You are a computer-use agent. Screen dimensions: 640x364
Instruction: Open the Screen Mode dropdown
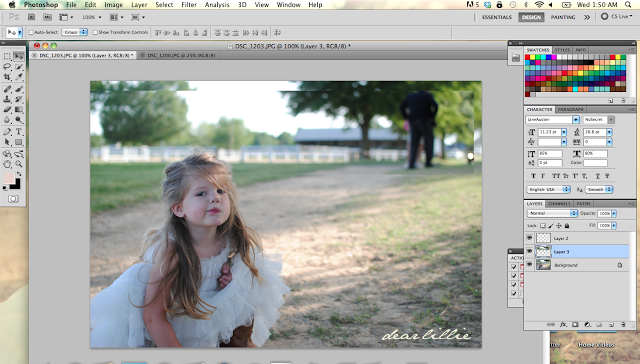tap(138, 17)
